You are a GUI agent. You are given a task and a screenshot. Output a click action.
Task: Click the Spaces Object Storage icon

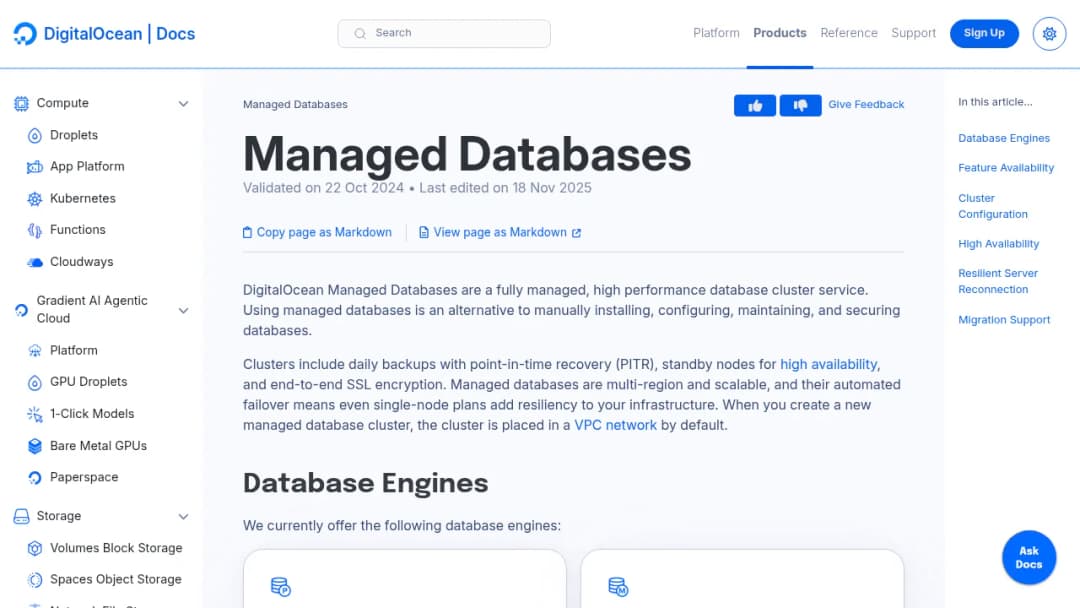34,580
